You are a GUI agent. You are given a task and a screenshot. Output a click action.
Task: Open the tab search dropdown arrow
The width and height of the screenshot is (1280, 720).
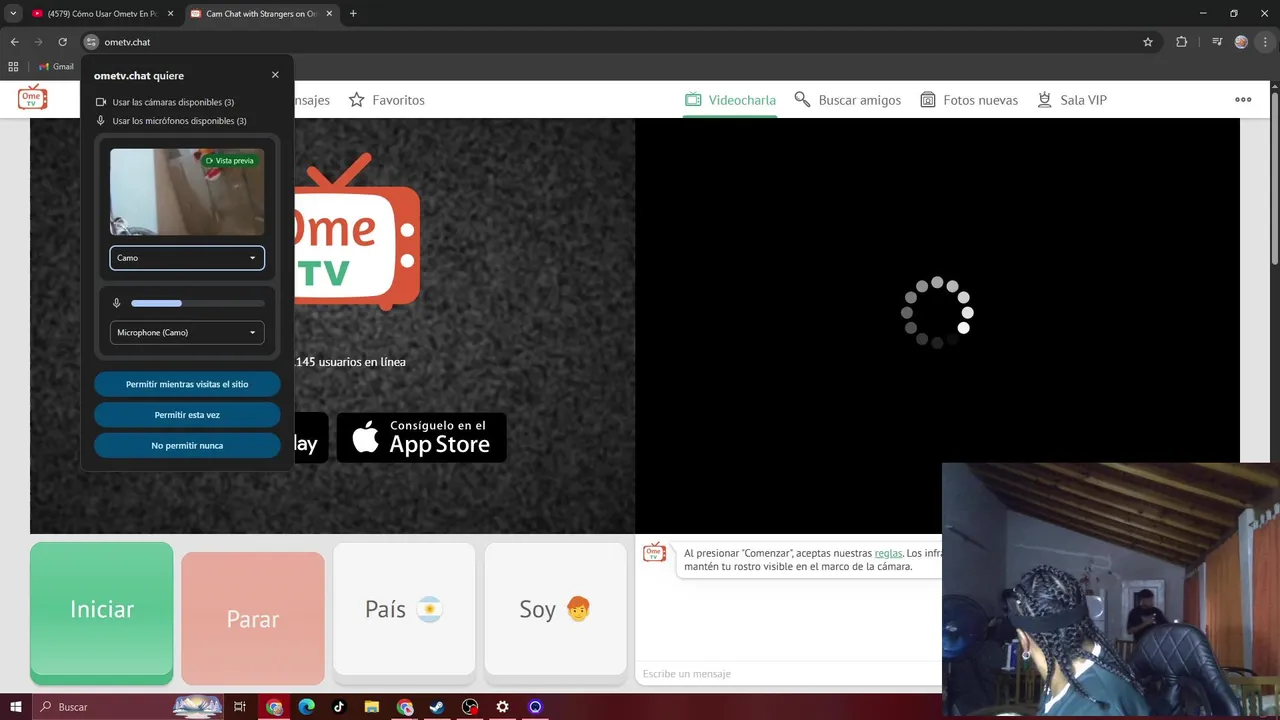point(13,14)
